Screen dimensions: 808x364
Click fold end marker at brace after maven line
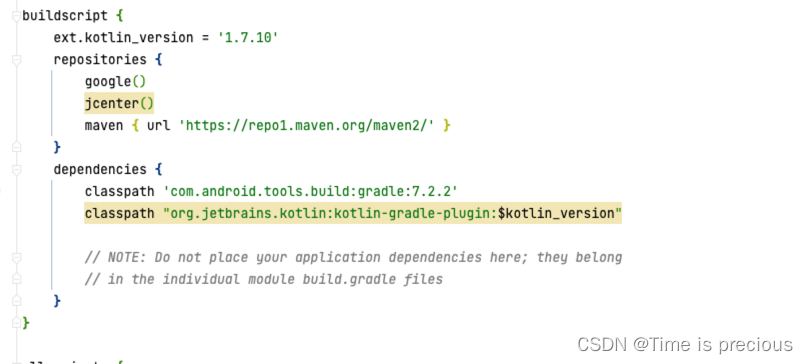coord(16,147)
